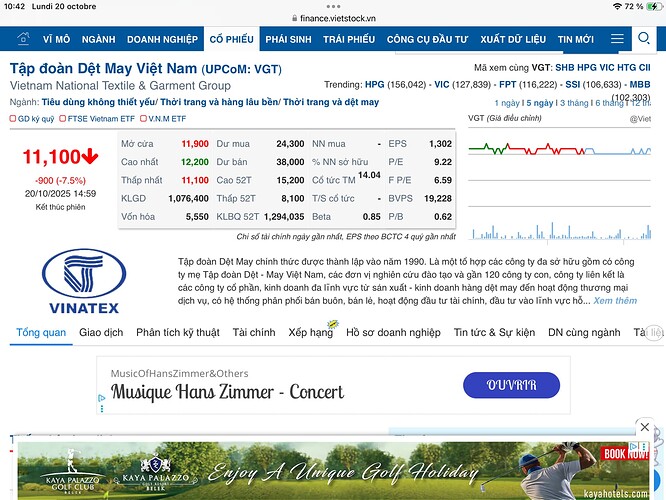Image resolution: width=666 pixels, height=500 pixels.
Task: Expand description with Xem thêm link
Action: [x=615, y=300]
